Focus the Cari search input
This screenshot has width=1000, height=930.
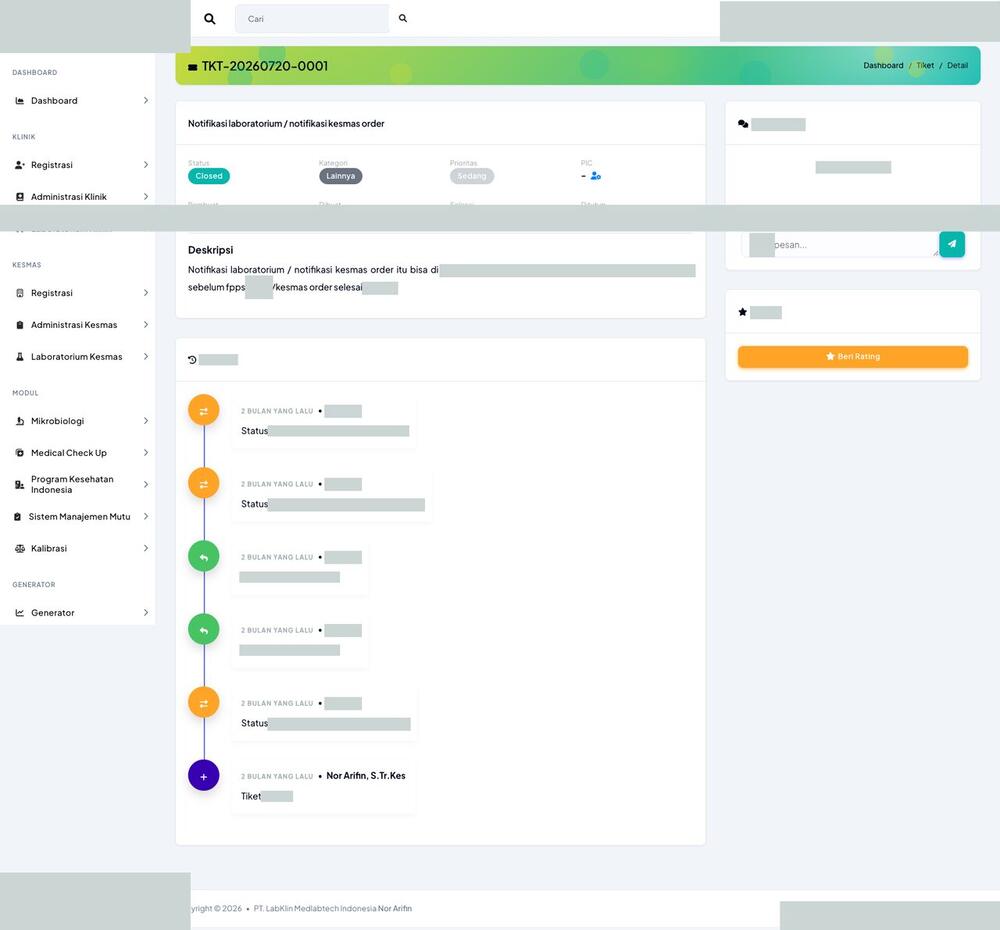tap(312, 18)
